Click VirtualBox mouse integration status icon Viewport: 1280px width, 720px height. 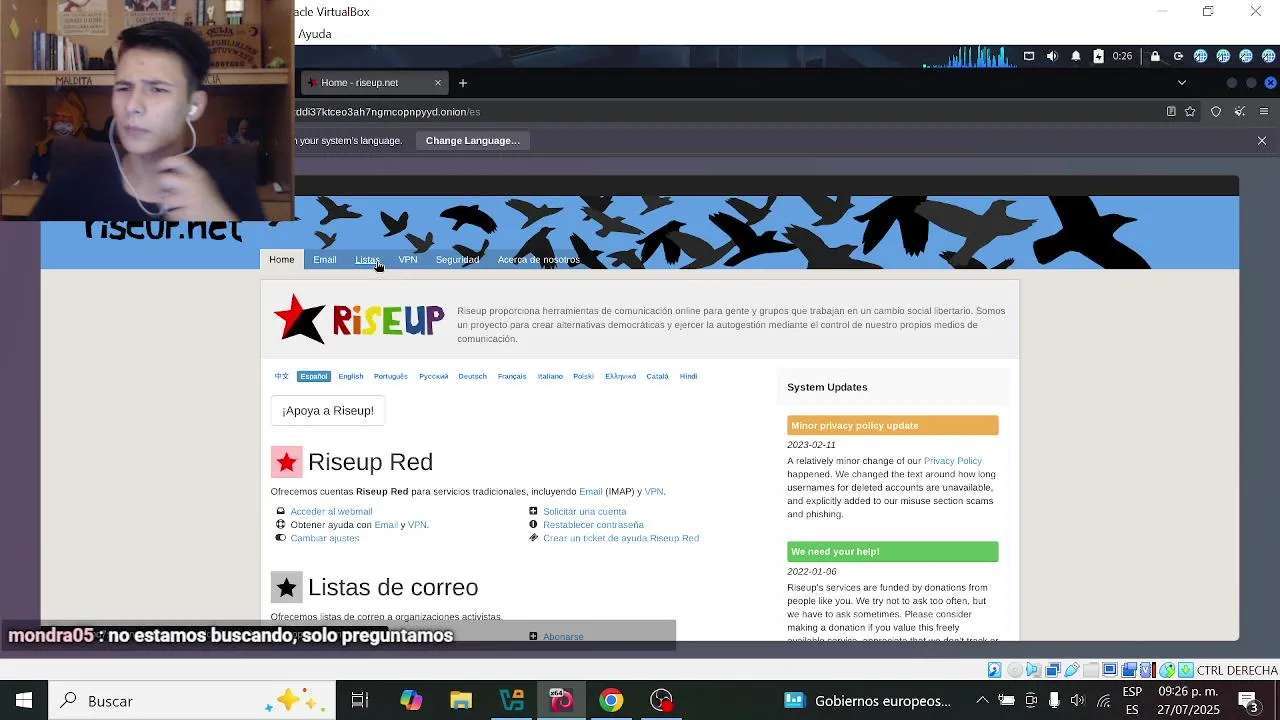coord(1167,670)
